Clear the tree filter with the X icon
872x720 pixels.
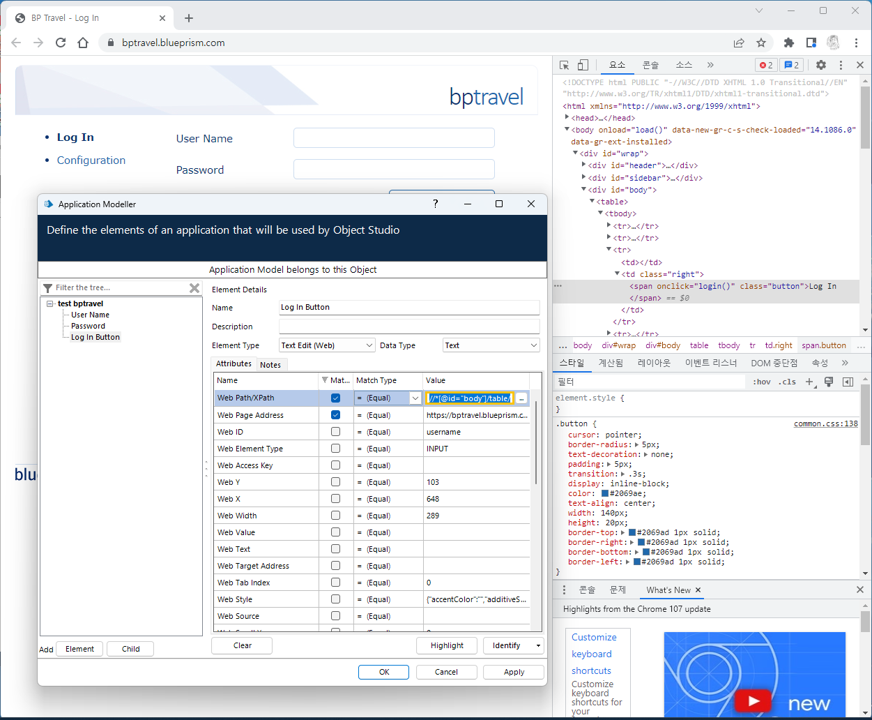pyautogui.click(x=194, y=288)
